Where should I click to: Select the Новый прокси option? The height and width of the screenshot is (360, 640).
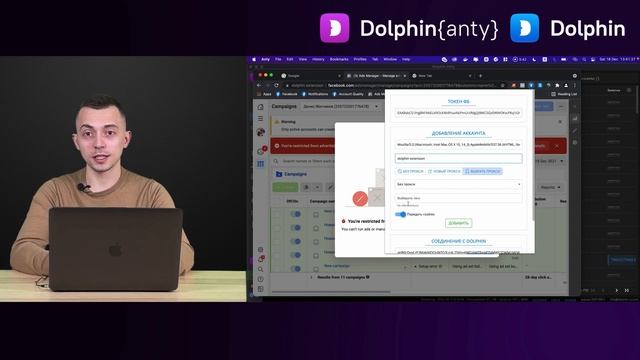click(444, 171)
